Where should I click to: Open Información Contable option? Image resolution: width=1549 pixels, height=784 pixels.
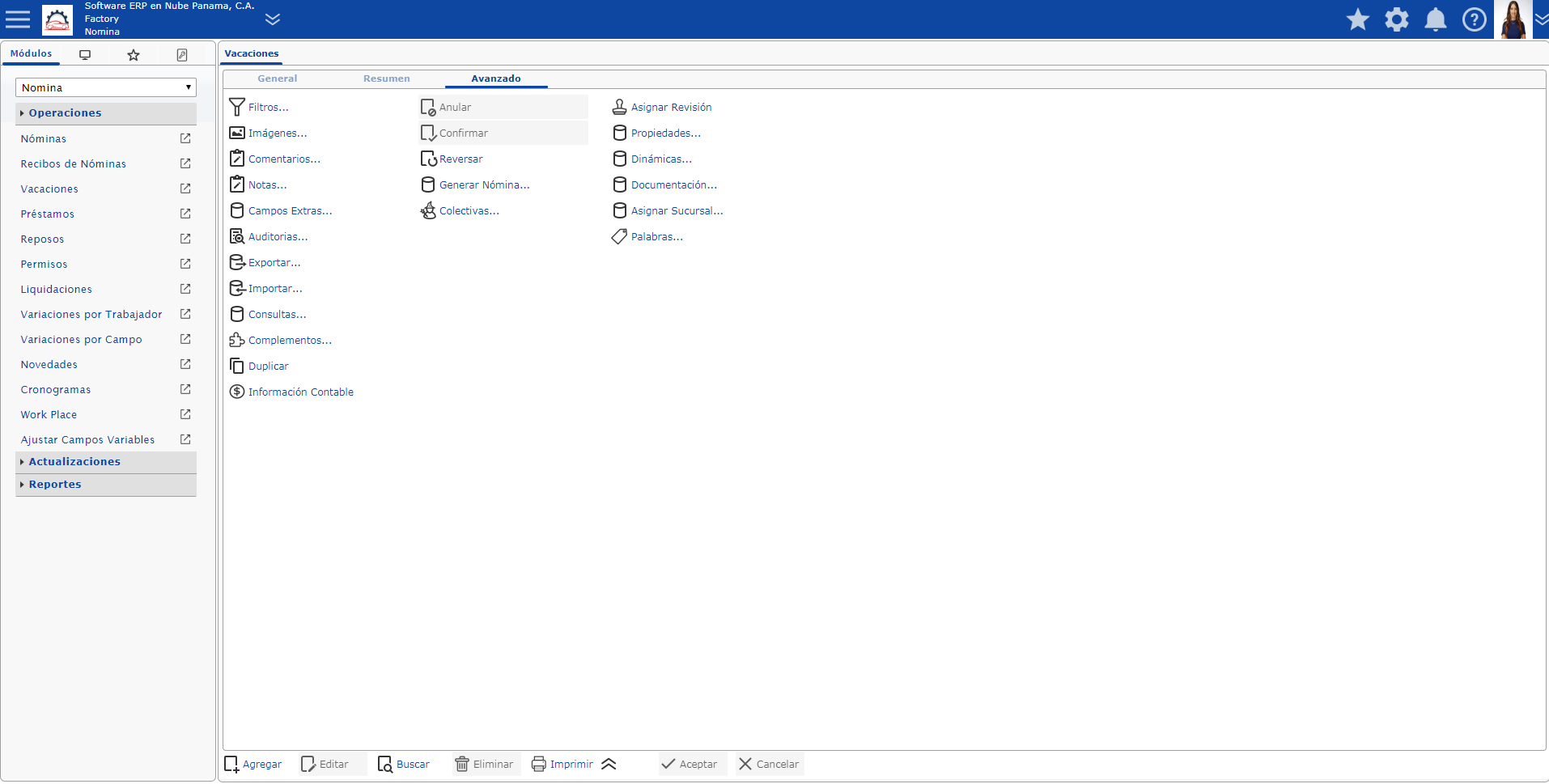tap(291, 392)
